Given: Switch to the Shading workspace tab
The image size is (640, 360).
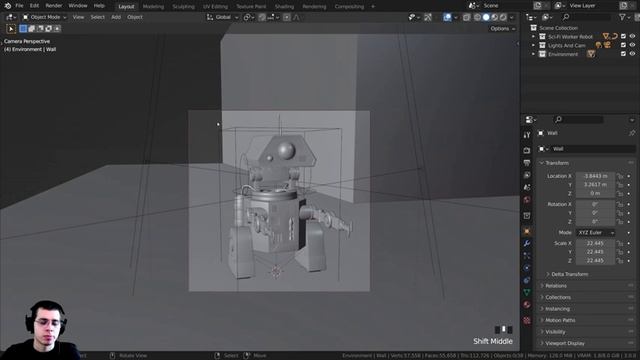Looking at the screenshot, I should click(284, 7).
